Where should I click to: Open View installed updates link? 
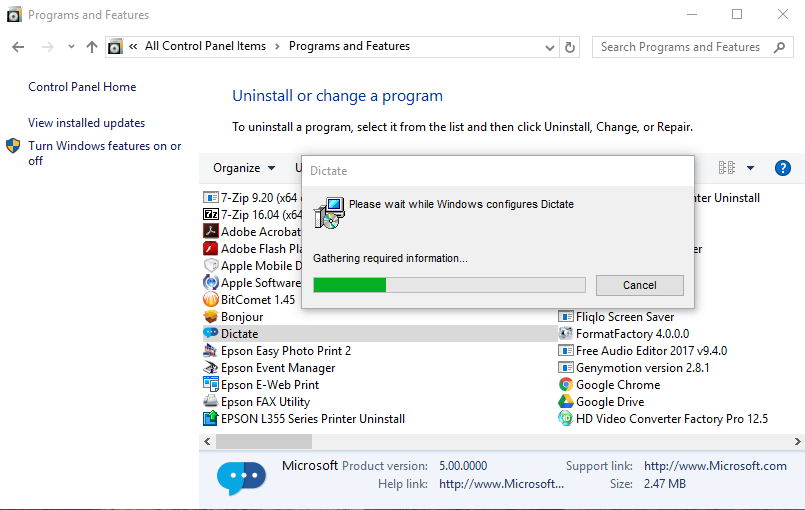click(x=87, y=123)
